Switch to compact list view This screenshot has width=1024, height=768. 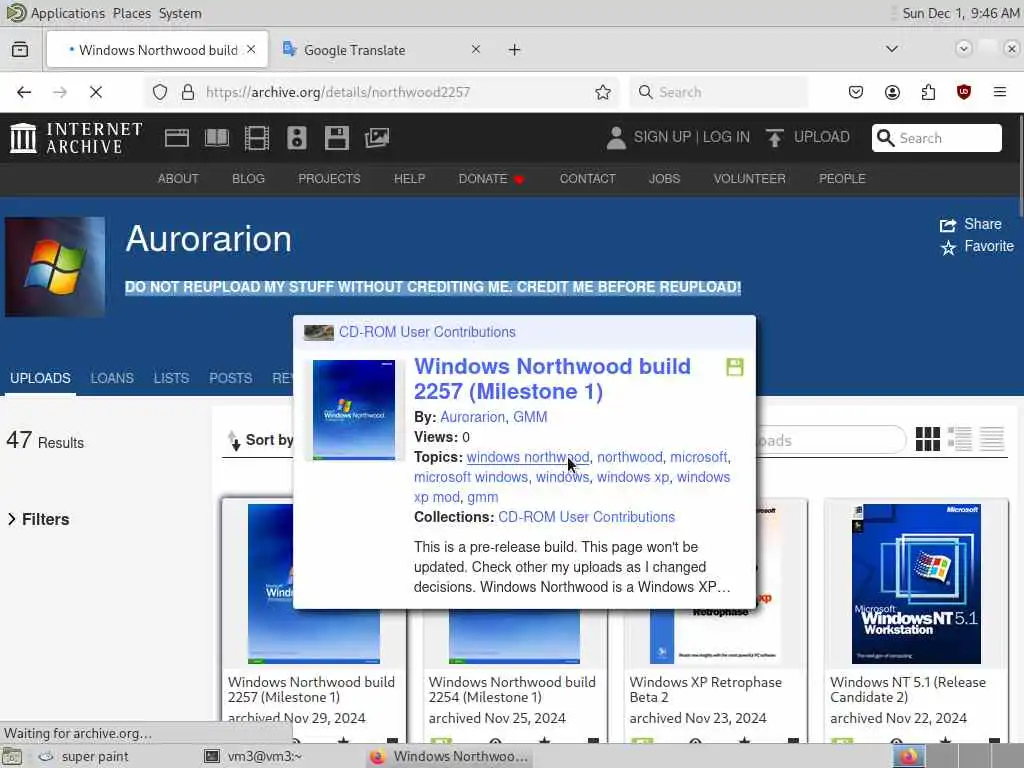(992, 440)
